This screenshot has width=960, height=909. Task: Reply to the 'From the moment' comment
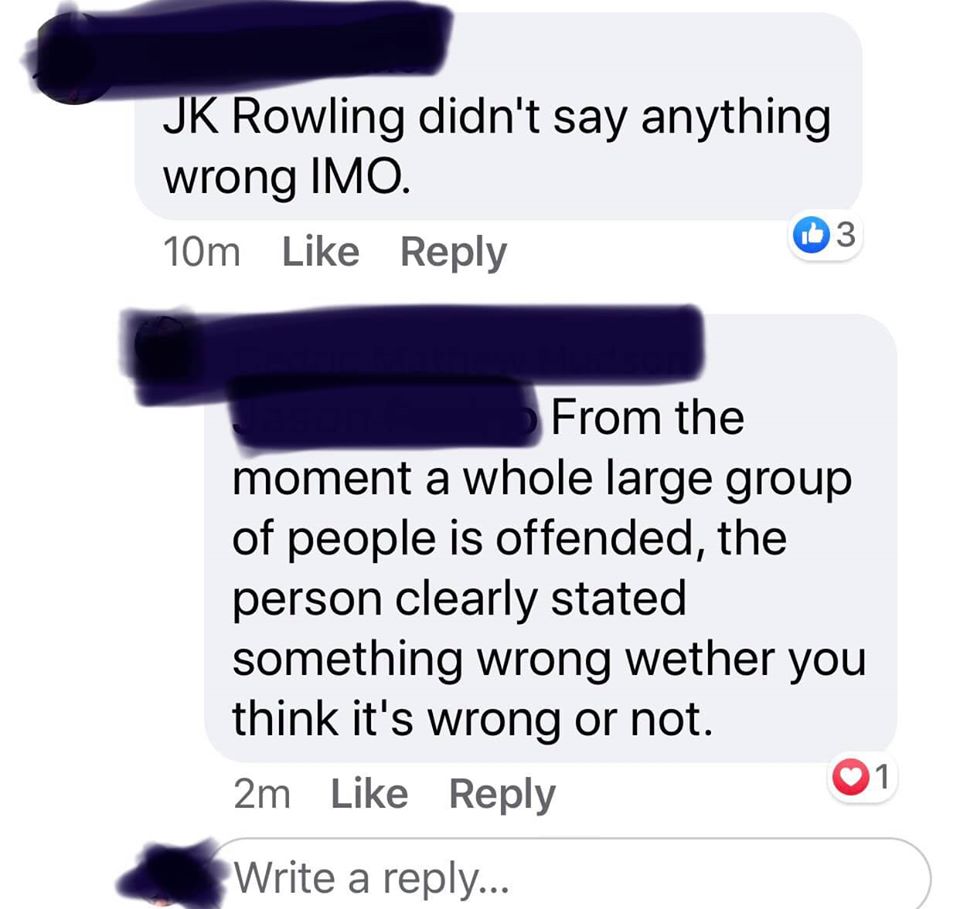[x=502, y=795]
